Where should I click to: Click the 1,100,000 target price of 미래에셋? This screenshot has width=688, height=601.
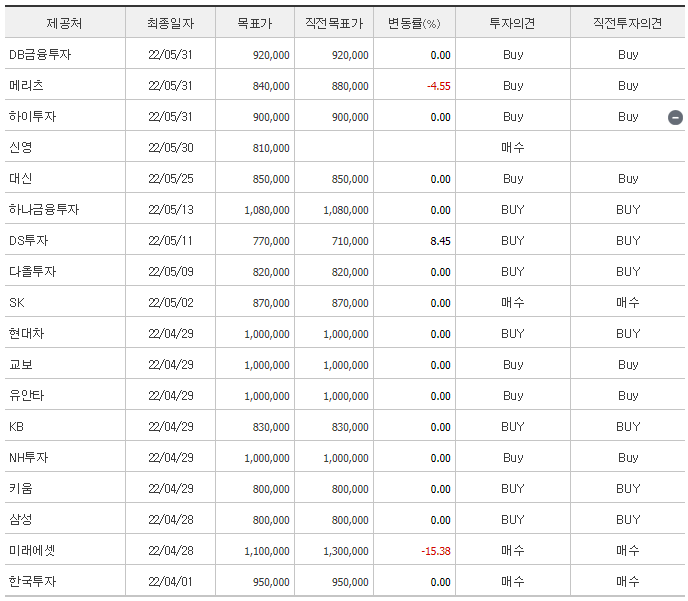point(267,551)
